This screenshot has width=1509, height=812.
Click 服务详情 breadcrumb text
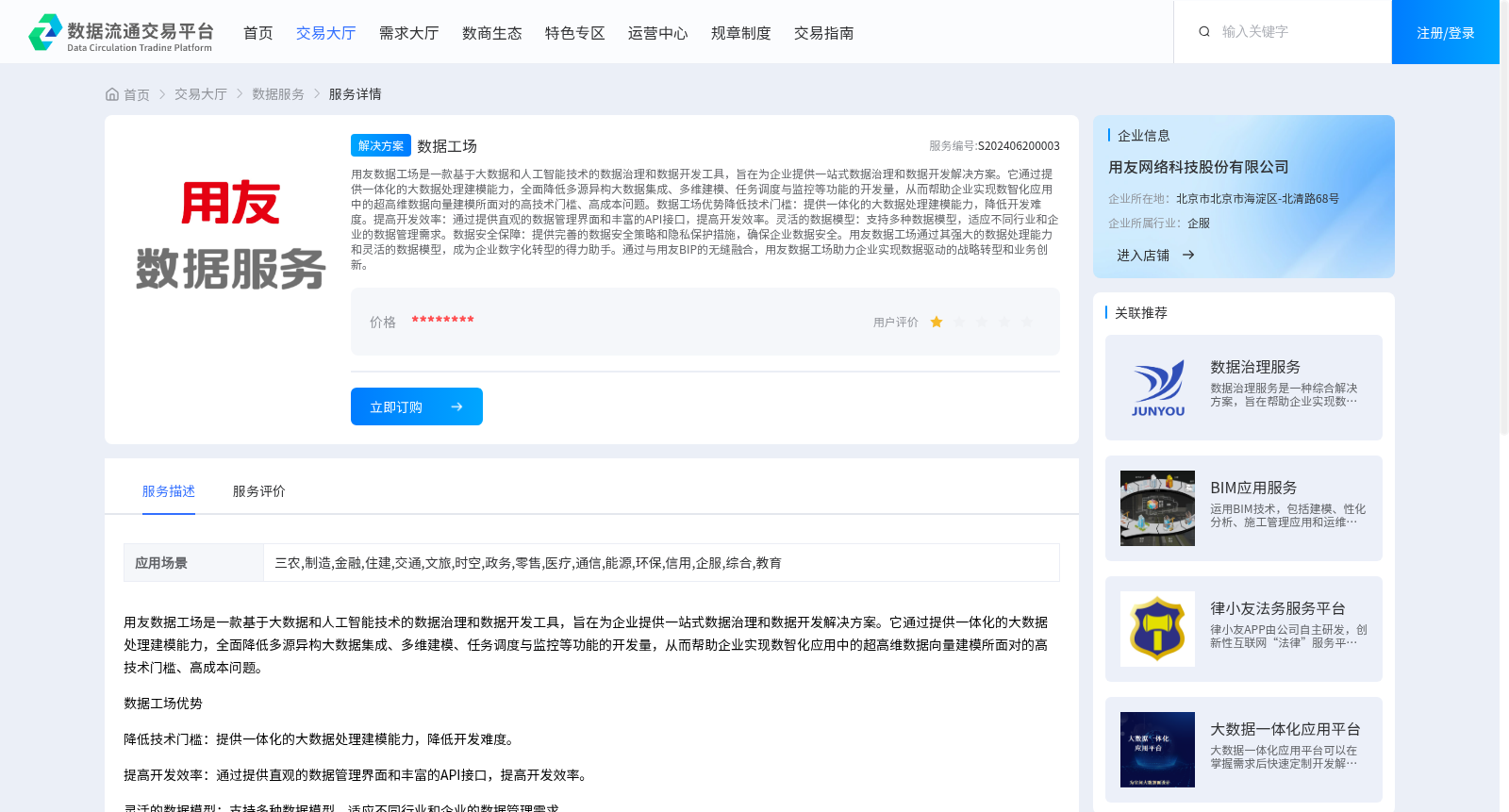[x=356, y=94]
